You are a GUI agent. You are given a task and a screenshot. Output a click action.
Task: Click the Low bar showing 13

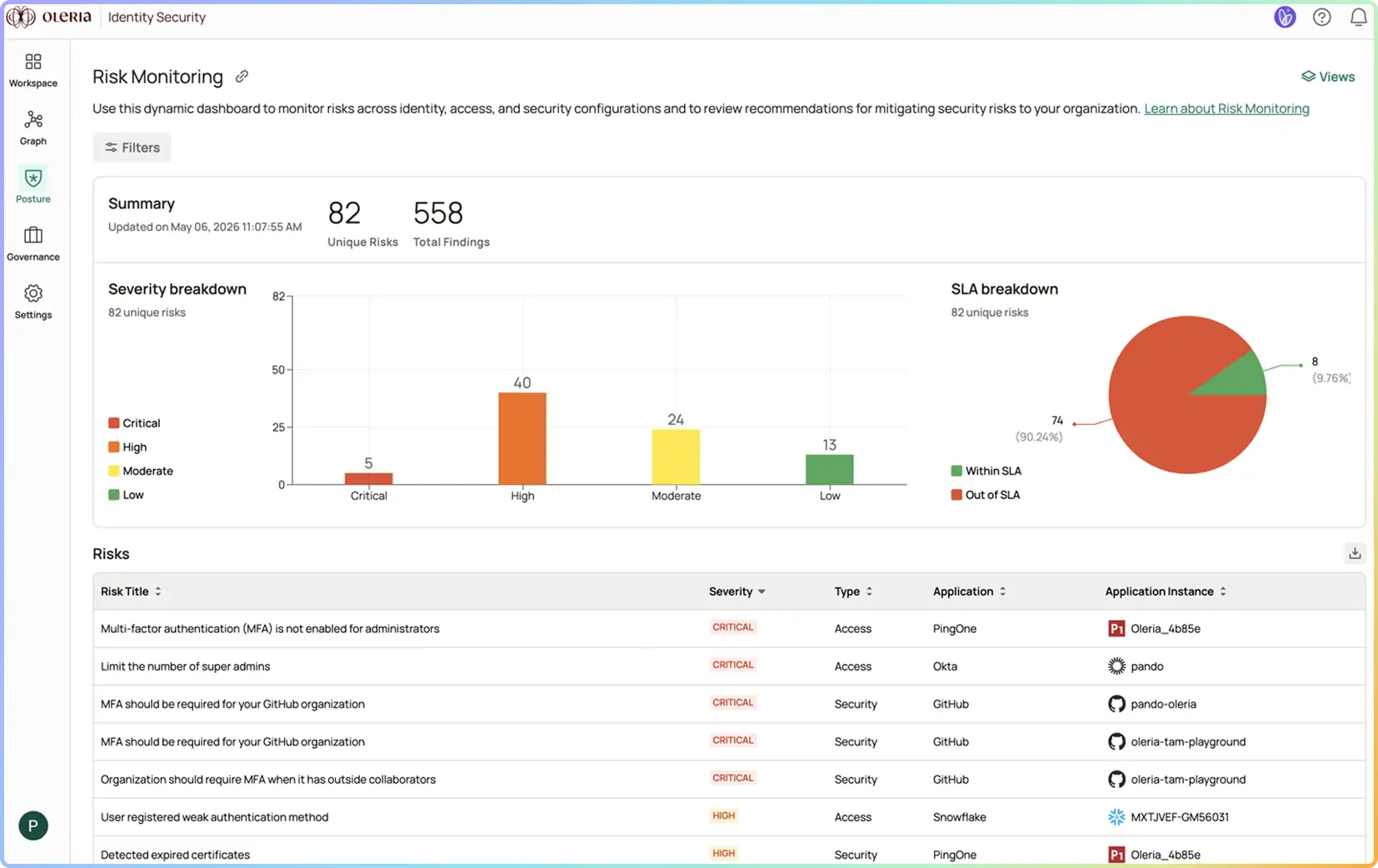pos(830,469)
